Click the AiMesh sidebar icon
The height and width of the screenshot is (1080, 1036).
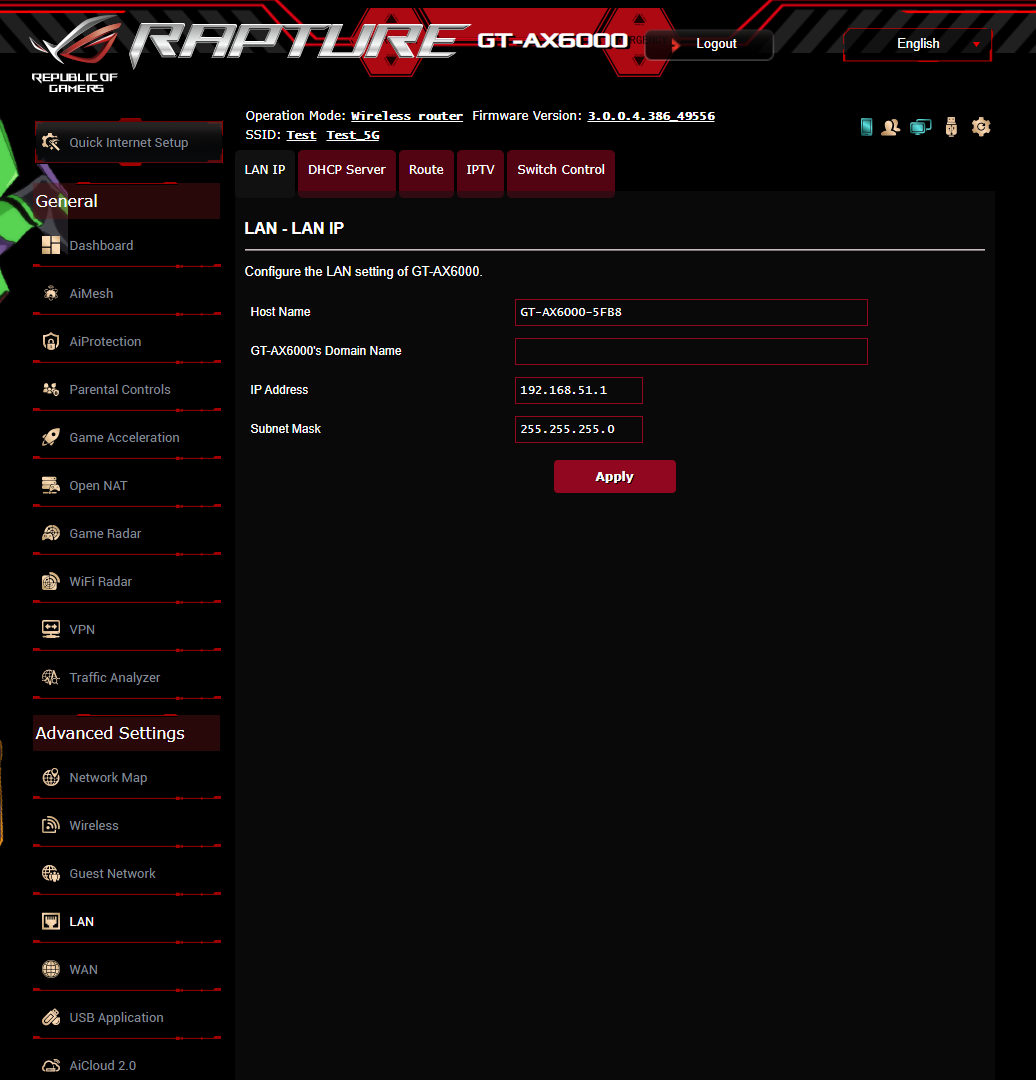point(51,293)
